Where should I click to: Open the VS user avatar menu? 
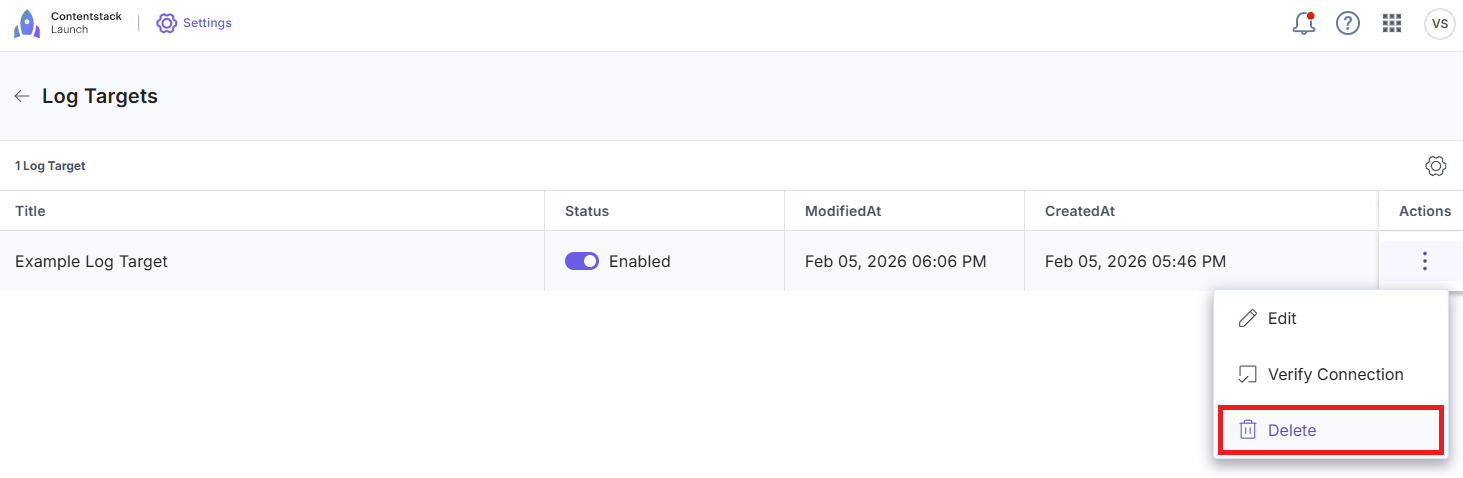coord(1439,24)
